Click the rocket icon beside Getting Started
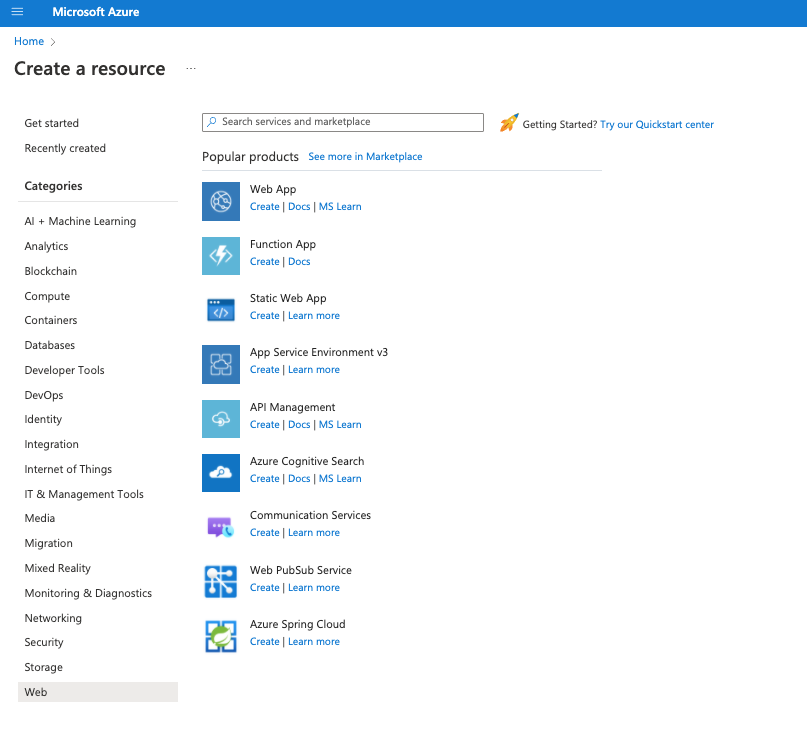 pos(509,122)
